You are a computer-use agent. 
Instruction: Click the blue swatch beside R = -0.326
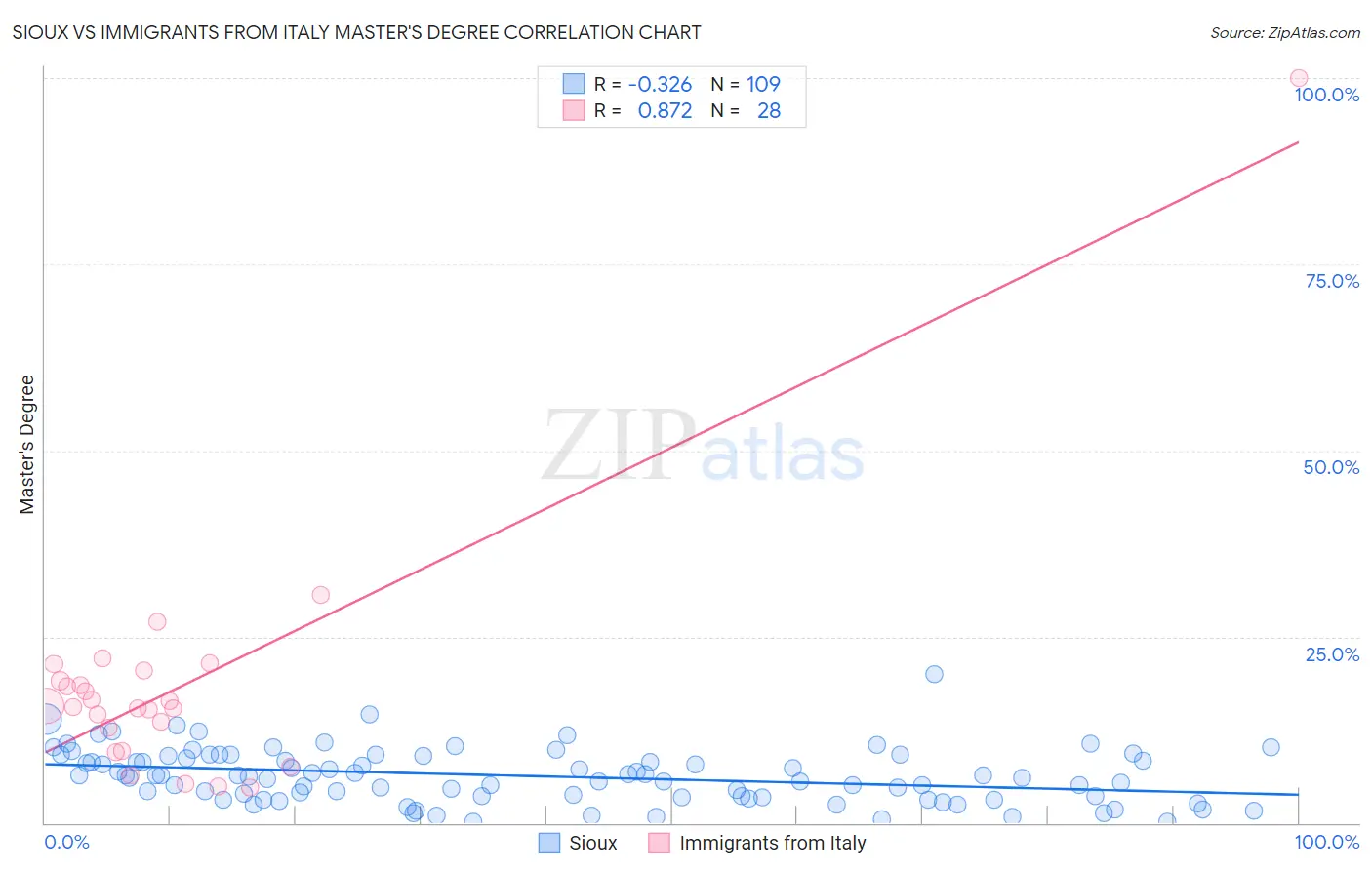[573, 84]
